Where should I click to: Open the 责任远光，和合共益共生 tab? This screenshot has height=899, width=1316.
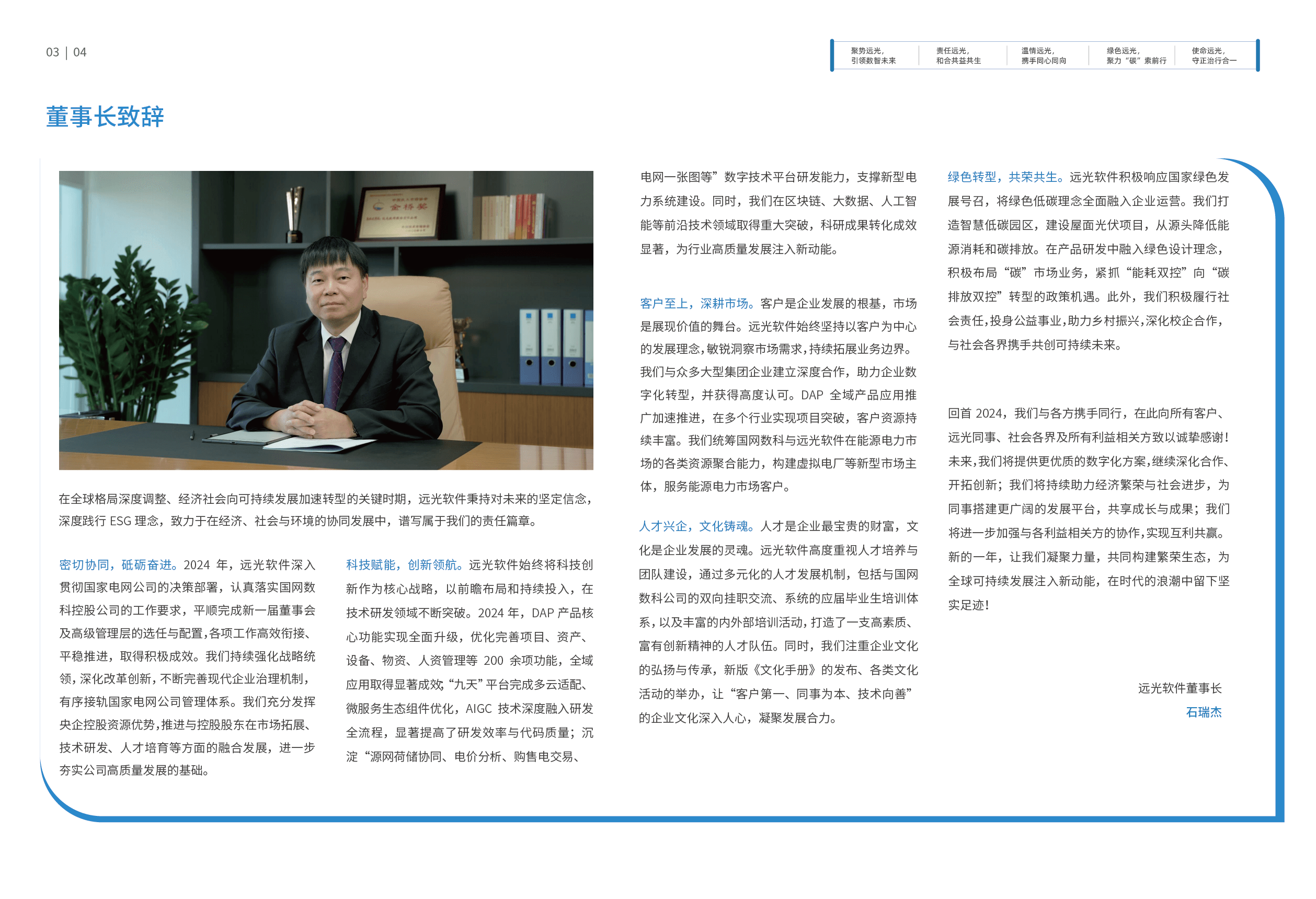958,55
